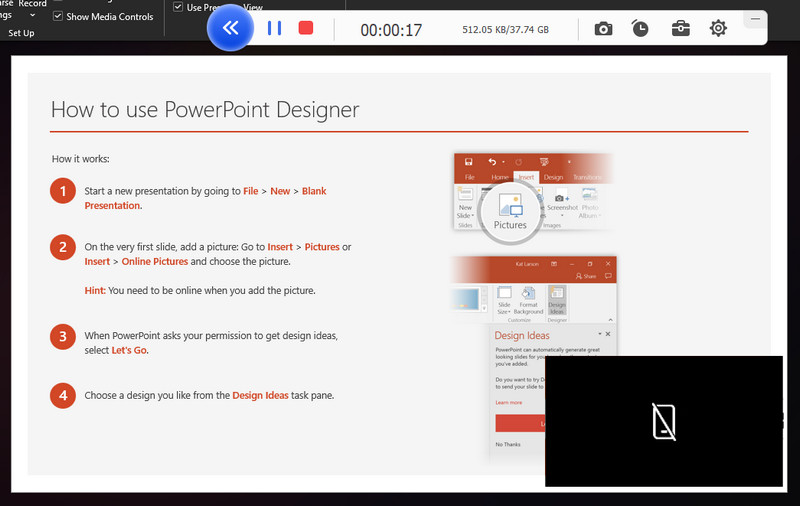Viewport: 800px width, 506px height.
Task: Click the orange step 1 circle
Action: coord(63,191)
